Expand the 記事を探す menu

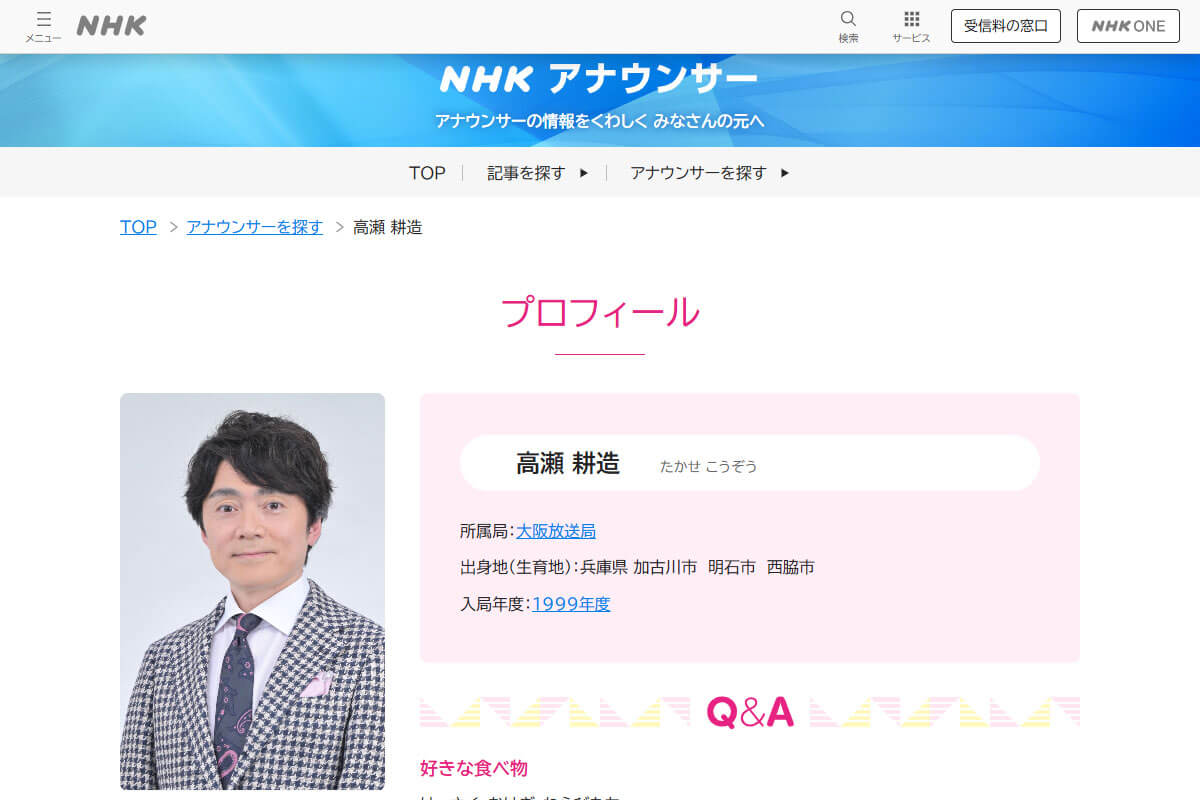click(526, 173)
